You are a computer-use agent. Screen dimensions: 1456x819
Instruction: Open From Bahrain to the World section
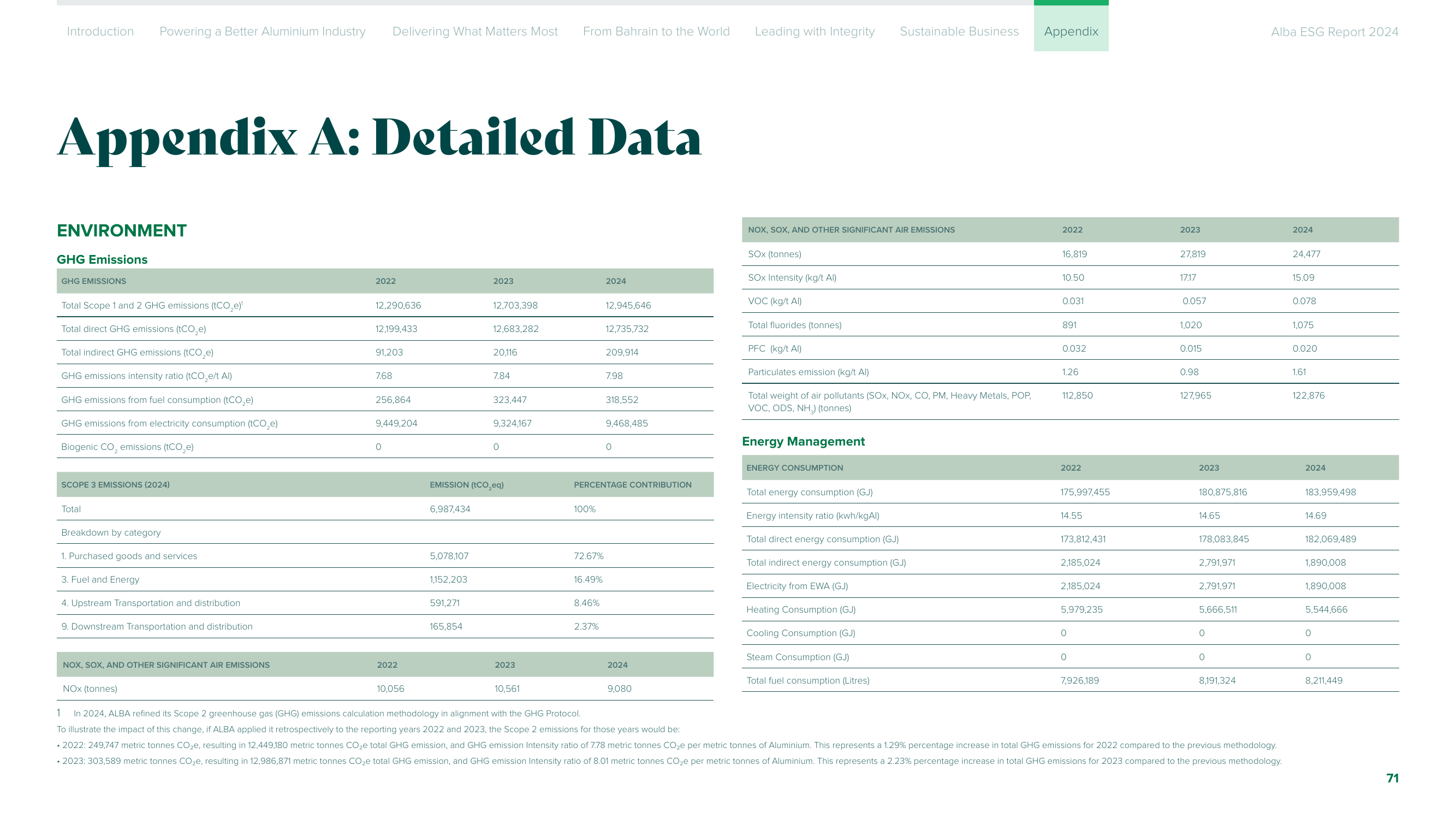(656, 31)
